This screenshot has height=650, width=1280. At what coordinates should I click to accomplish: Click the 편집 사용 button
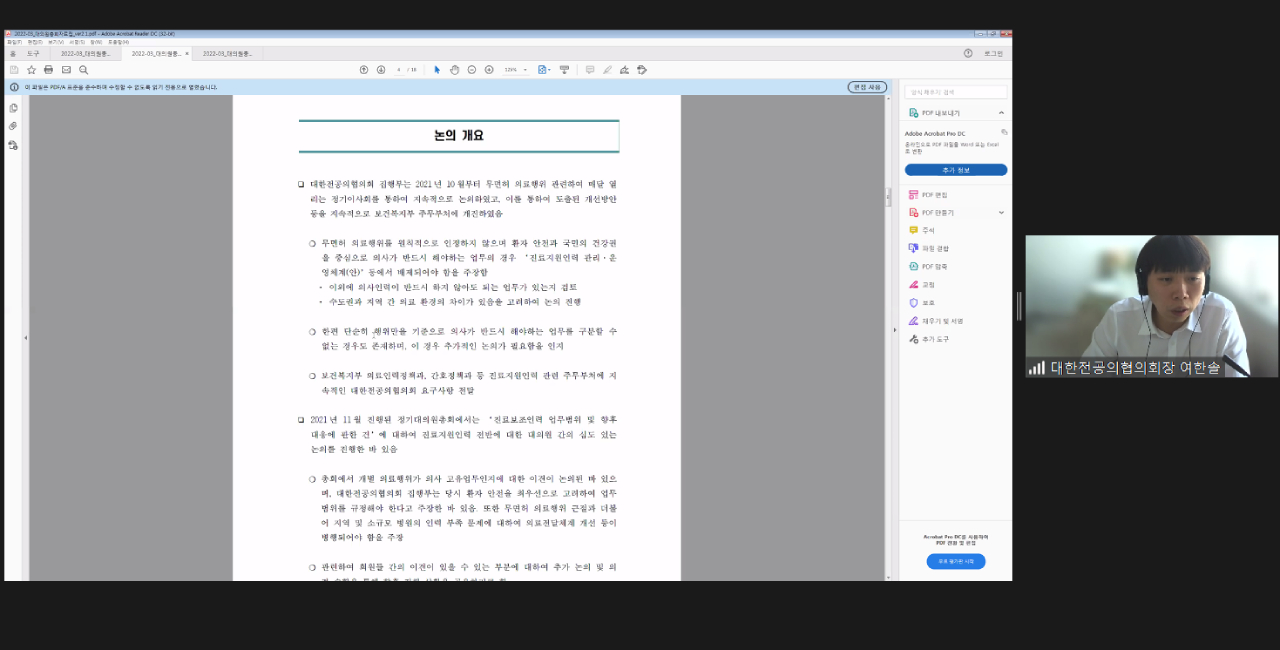[865, 87]
